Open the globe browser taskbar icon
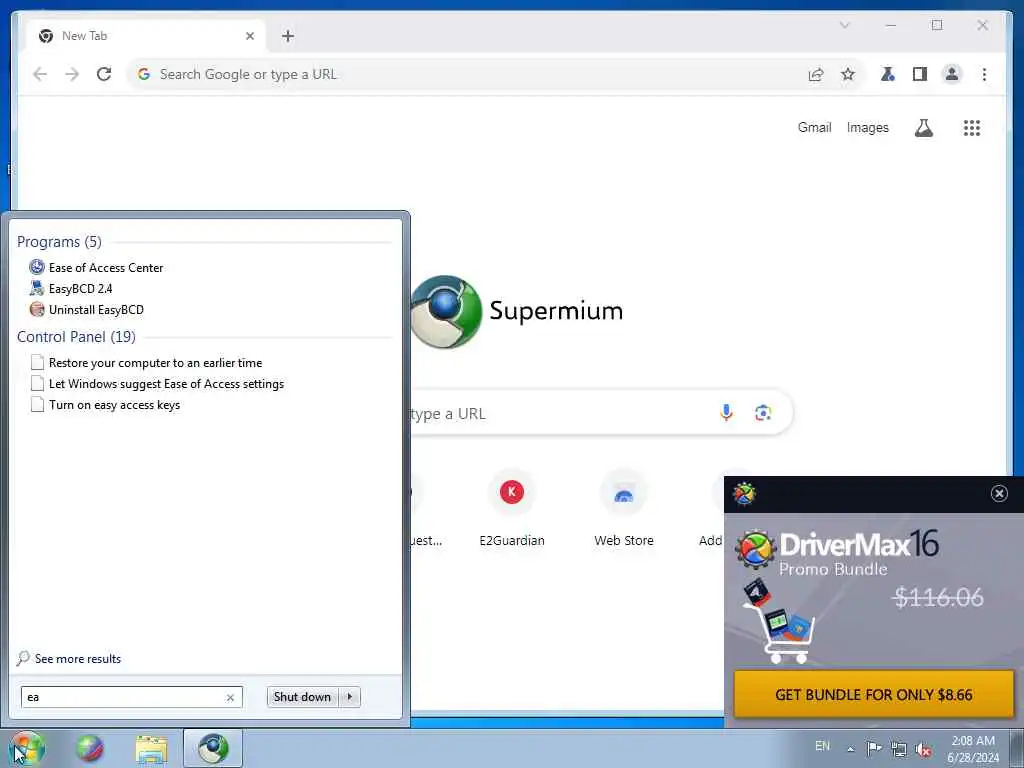Image resolution: width=1024 pixels, height=768 pixels. (89, 748)
